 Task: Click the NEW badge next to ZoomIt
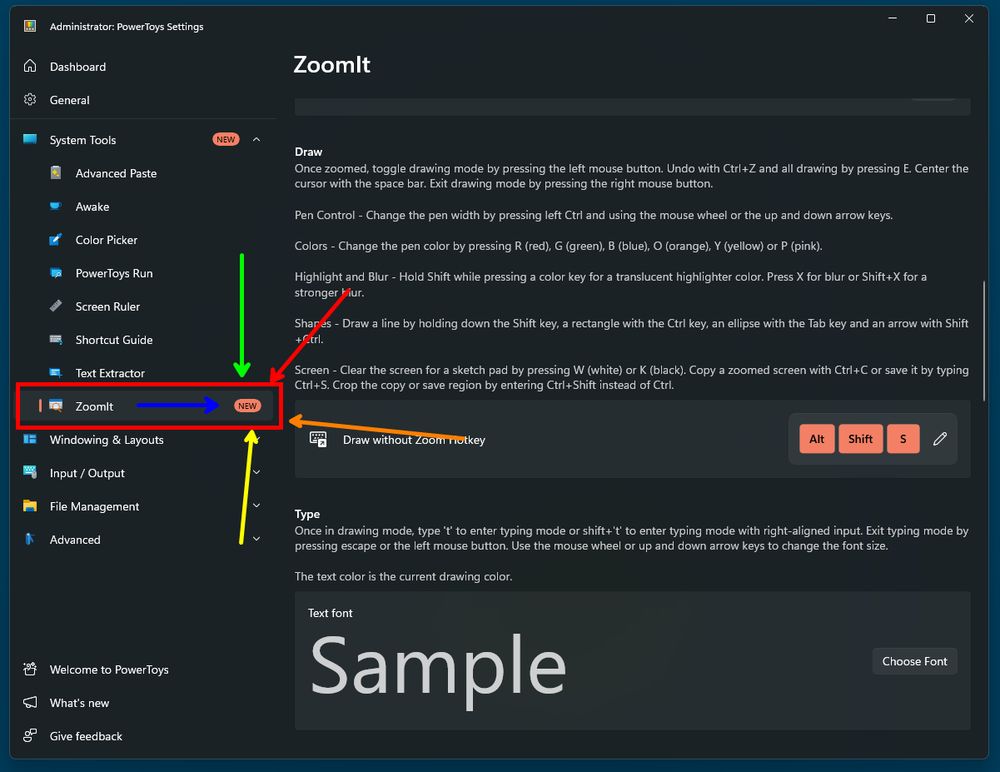click(247, 406)
